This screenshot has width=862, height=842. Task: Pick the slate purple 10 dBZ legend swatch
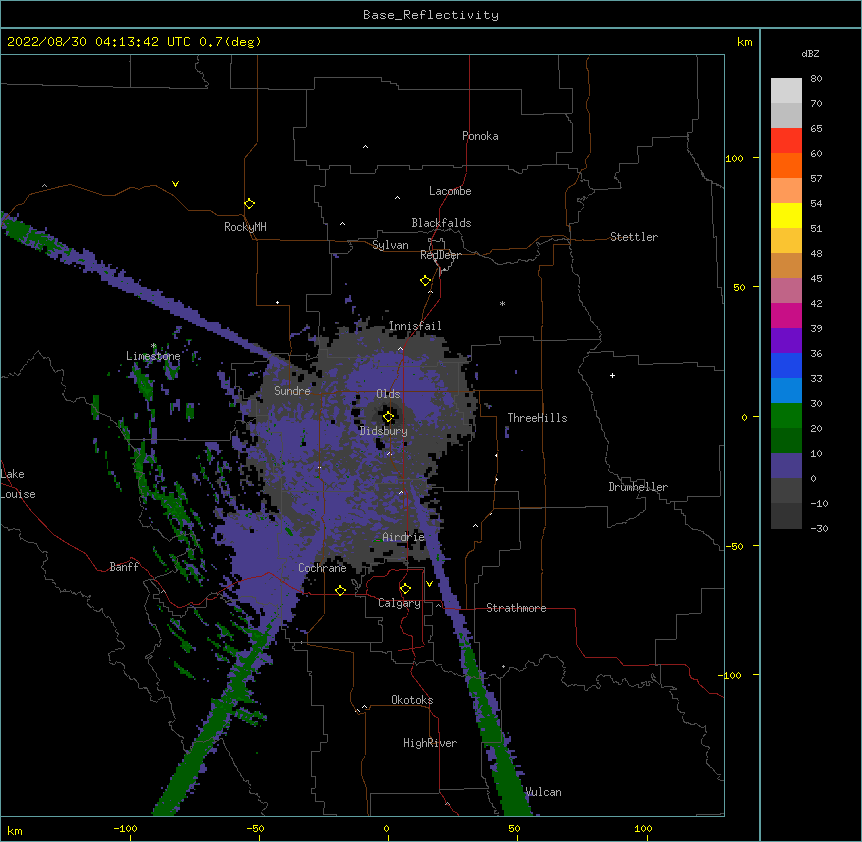click(x=786, y=466)
